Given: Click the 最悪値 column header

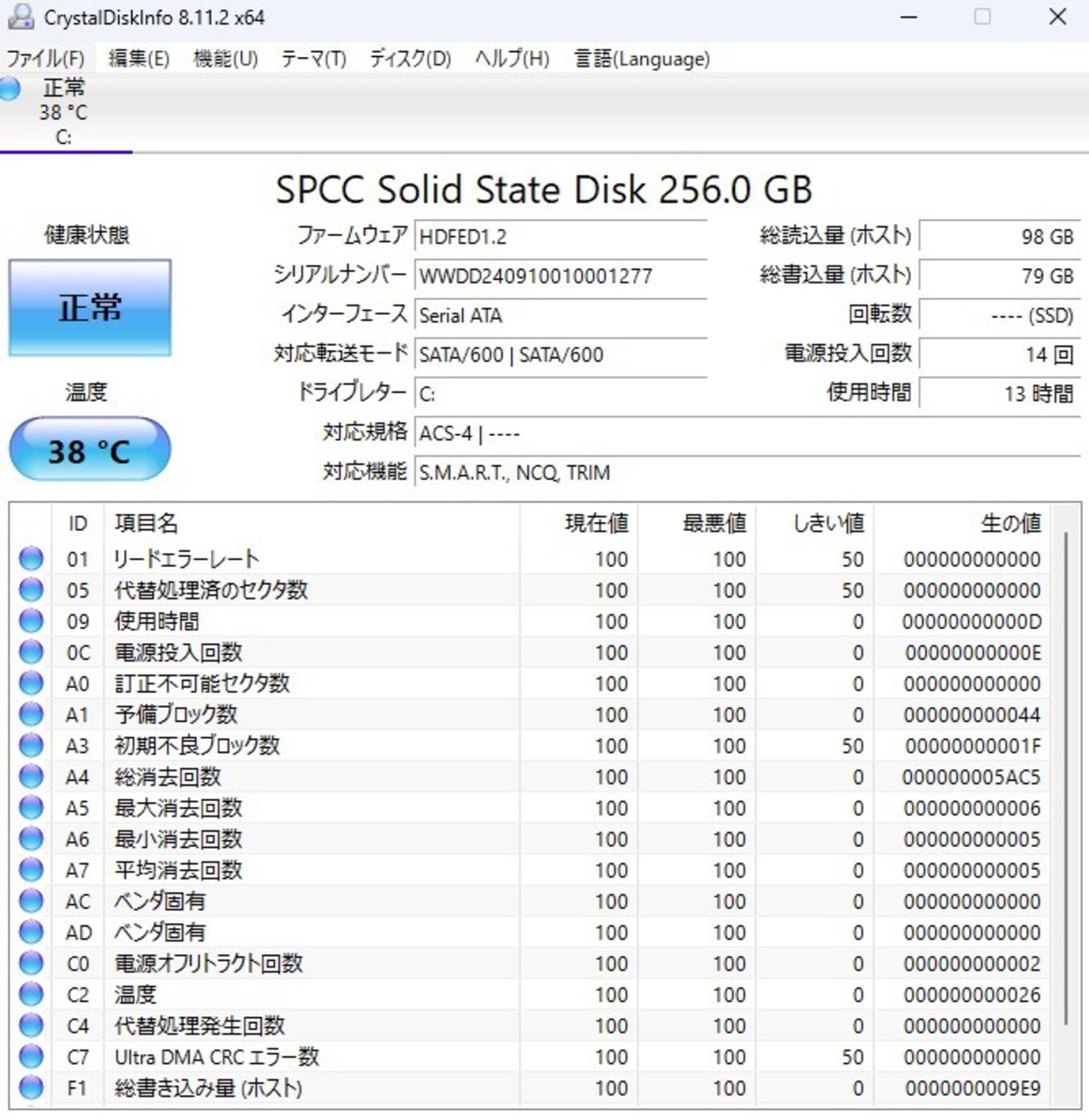Looking at the screenshot, I should pyautogui.click(x=697, y=523).
